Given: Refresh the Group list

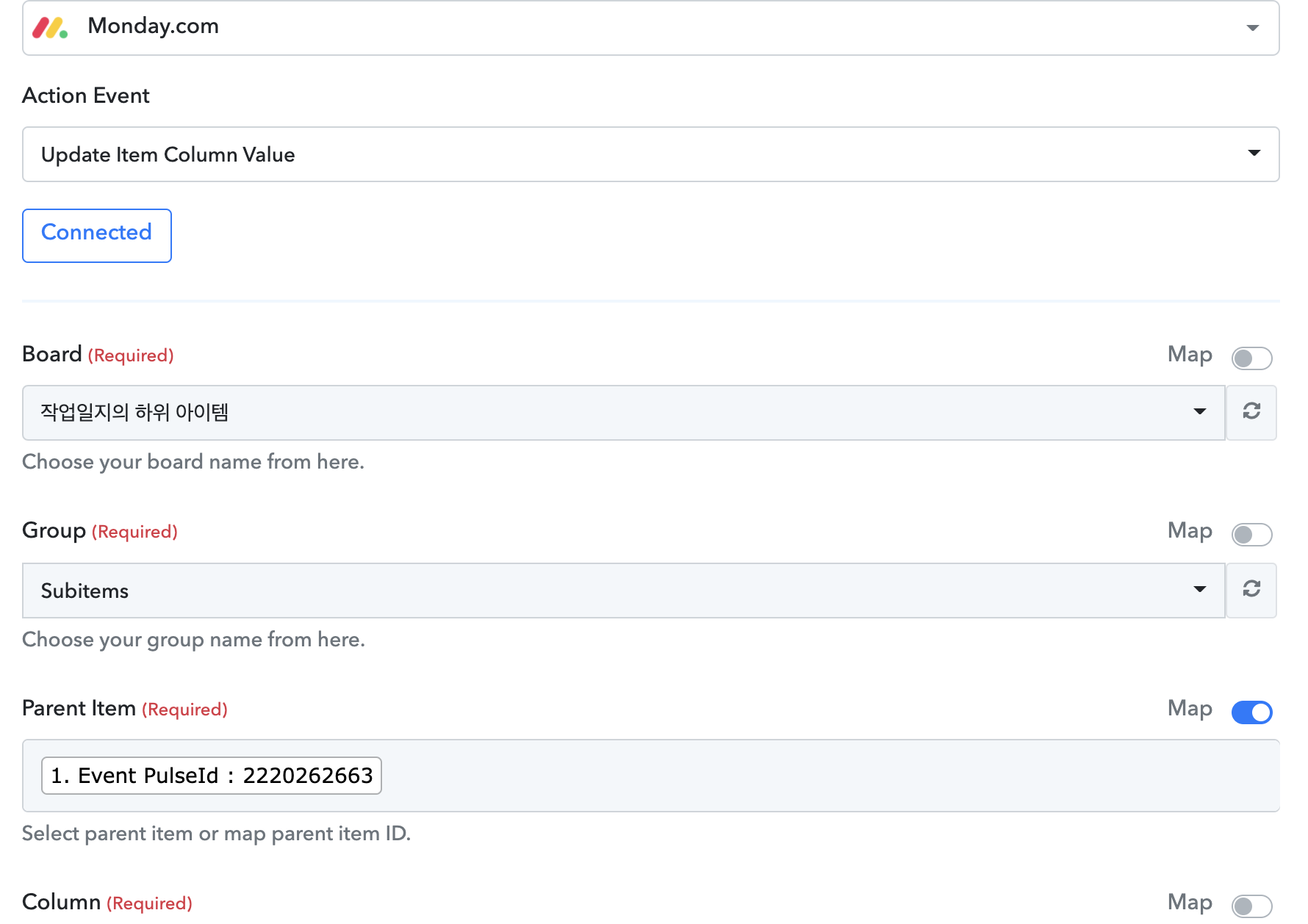Looking at the screenshot, I should [x=1251, y=590].
